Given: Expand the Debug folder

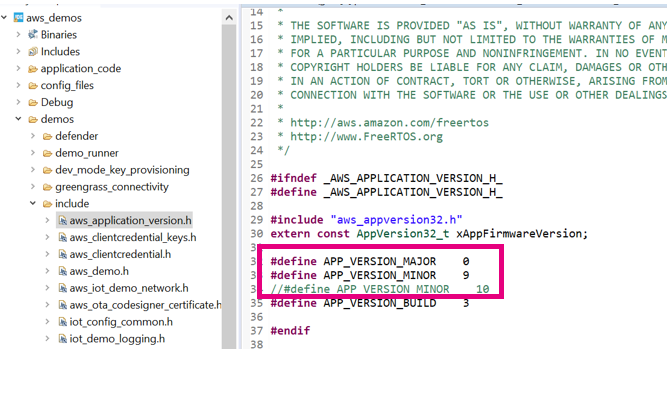Looking at the screenshot, I should tap(18, 102).
